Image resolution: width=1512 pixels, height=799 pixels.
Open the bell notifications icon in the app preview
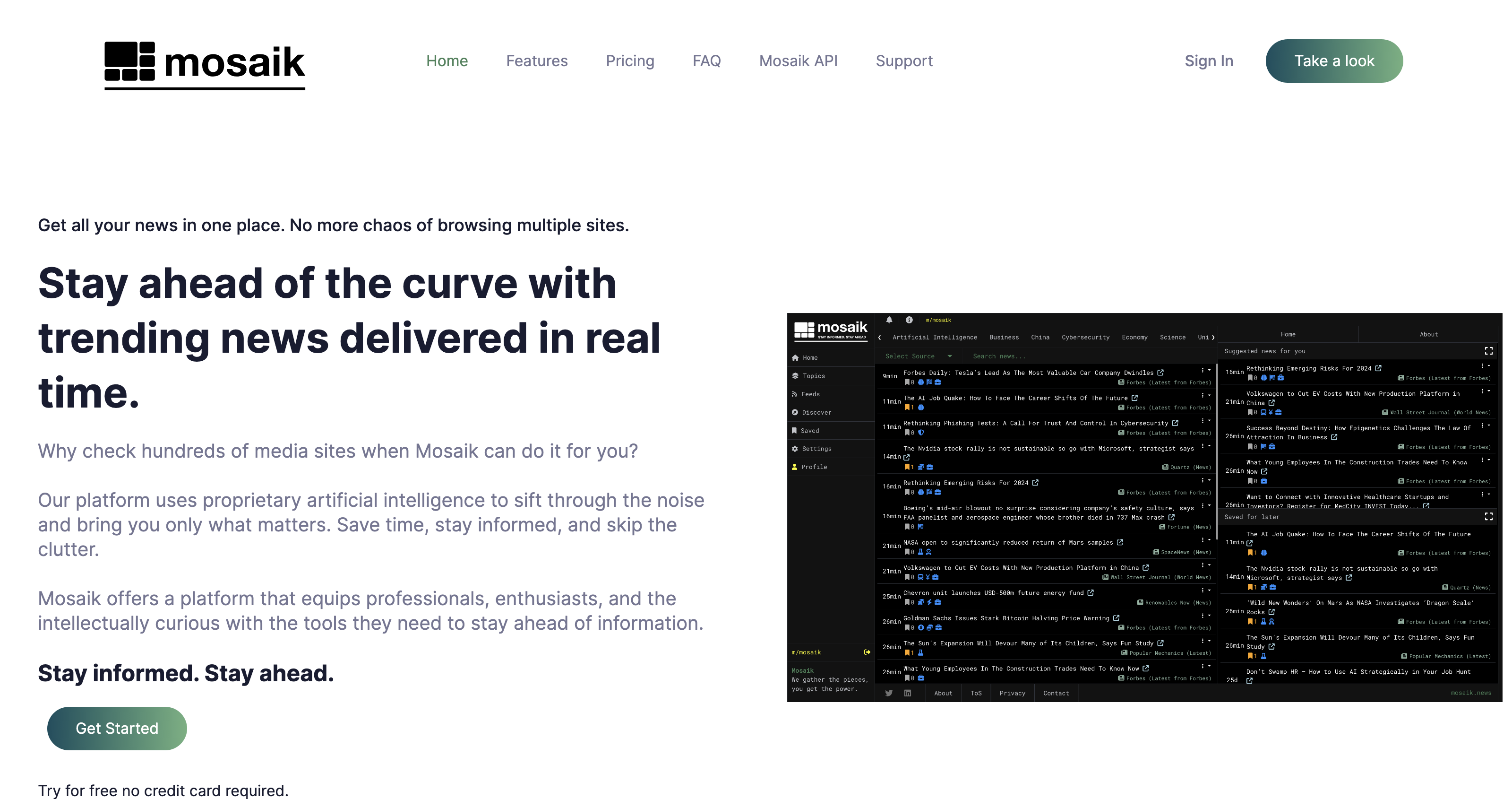[x=889, y=320]
